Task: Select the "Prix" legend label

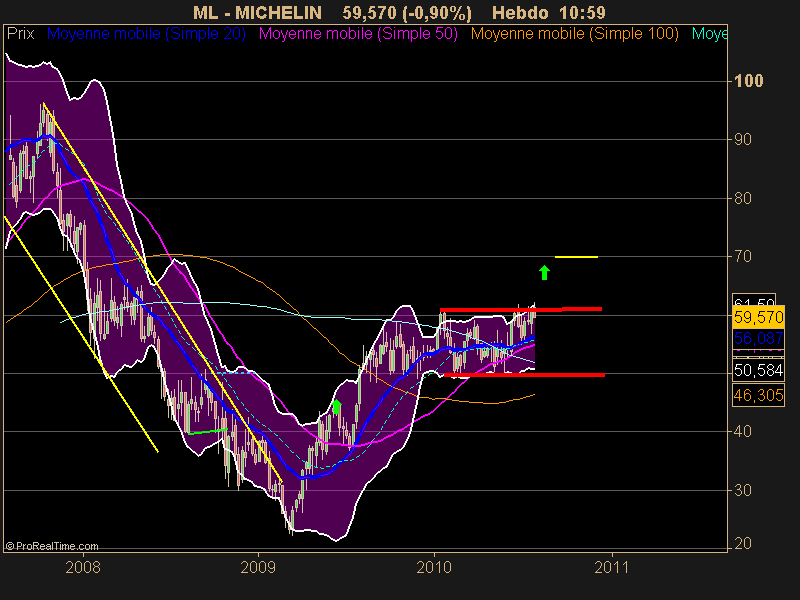Action: click(x=20, y=34)
